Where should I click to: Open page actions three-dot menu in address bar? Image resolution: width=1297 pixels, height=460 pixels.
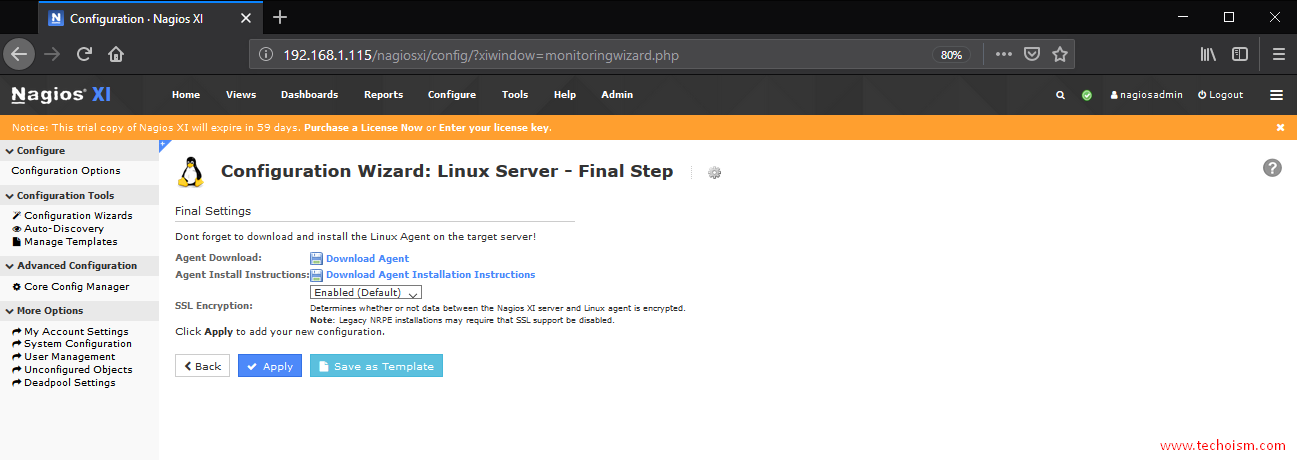(1004, 54)
